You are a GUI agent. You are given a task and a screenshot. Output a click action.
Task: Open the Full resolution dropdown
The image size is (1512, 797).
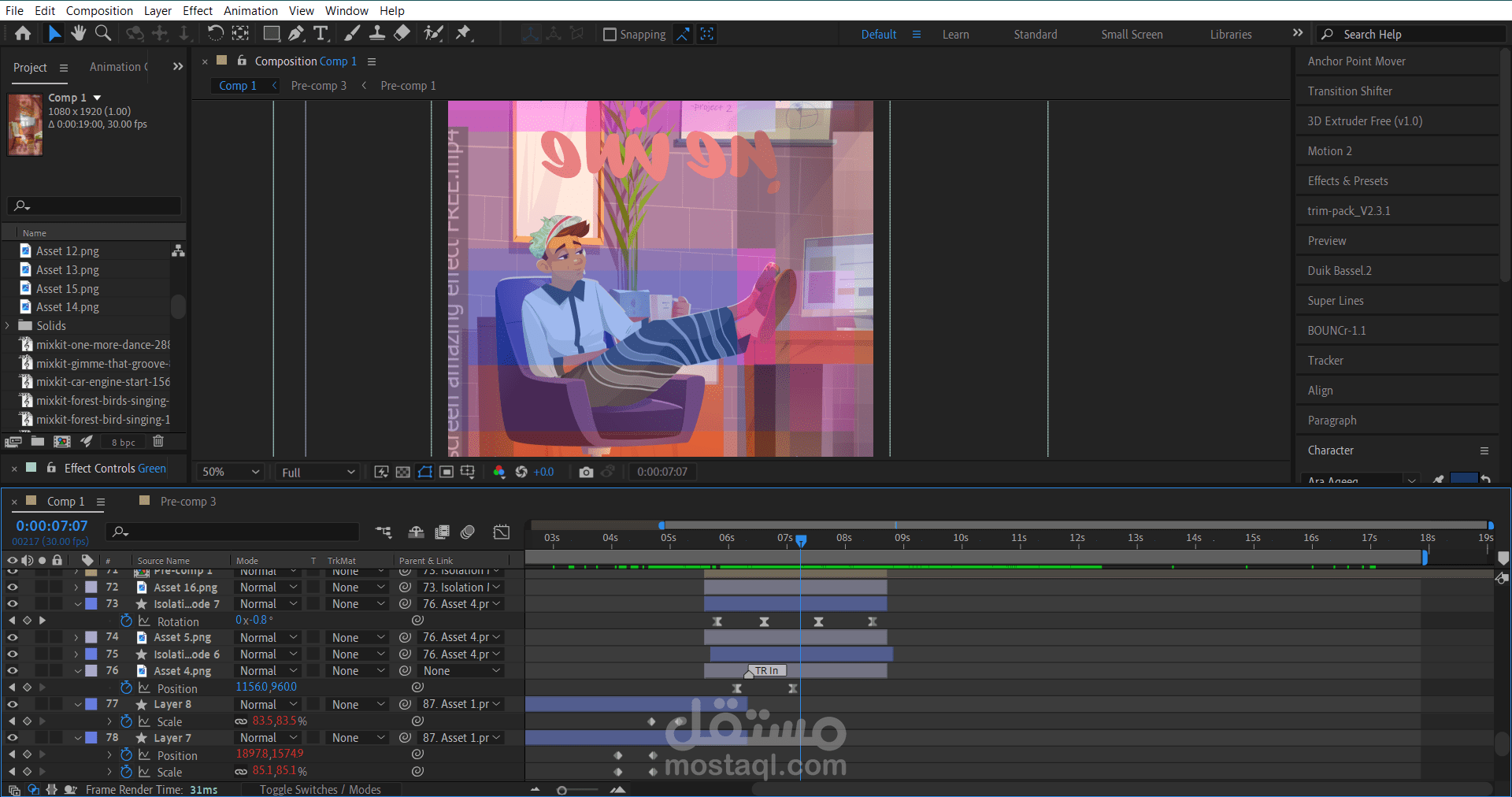click(x=318, y=472)
